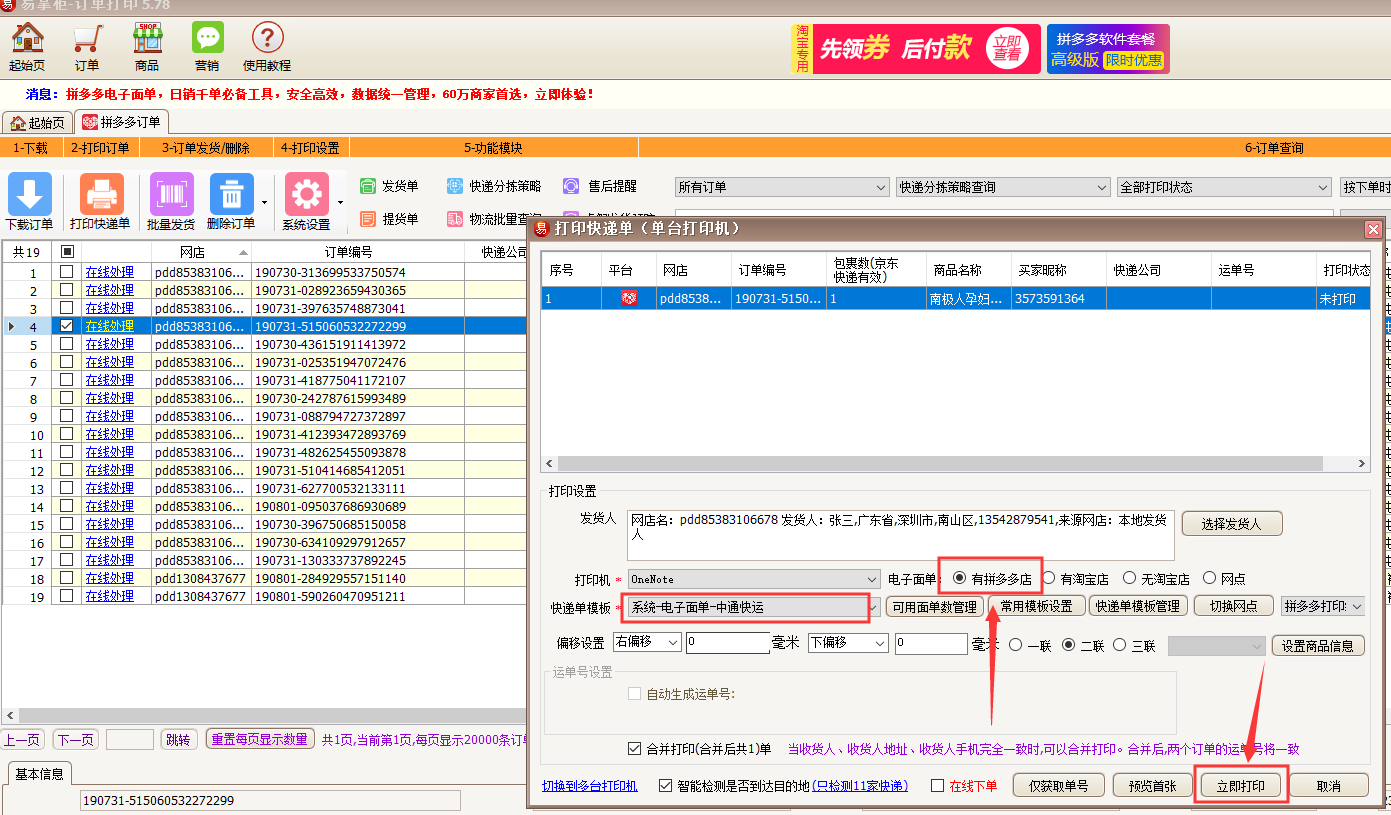The height and width of the screenshot is (815, 1391).
Task: Expand the 删除订单 dropdown arrow
Action: [x=264, y=202]
